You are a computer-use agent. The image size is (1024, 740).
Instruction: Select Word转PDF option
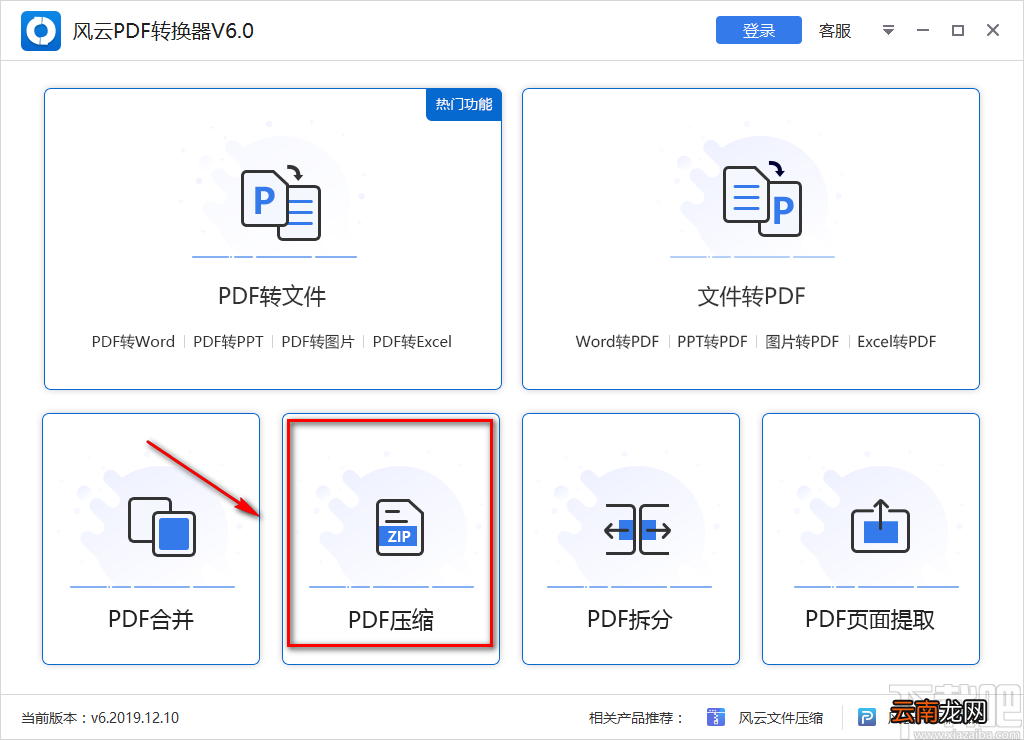pos(617,342)
